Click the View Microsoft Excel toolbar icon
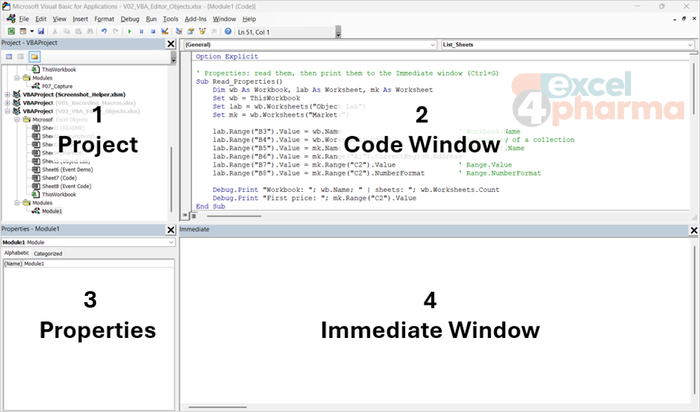Screen dimensions: 700x412 11,31
